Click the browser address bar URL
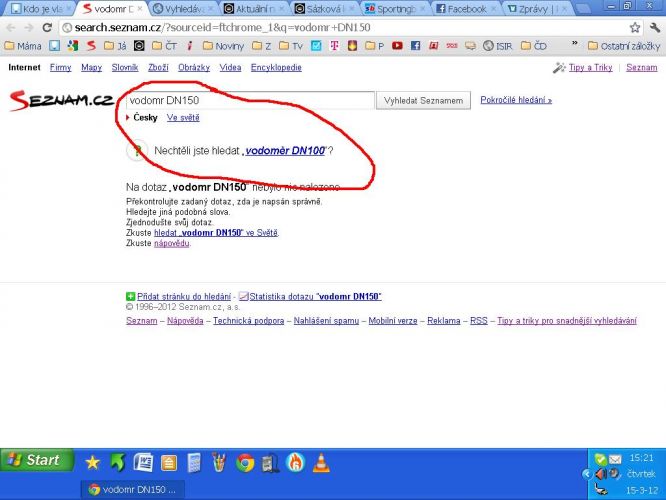 (x=223, y=28)
